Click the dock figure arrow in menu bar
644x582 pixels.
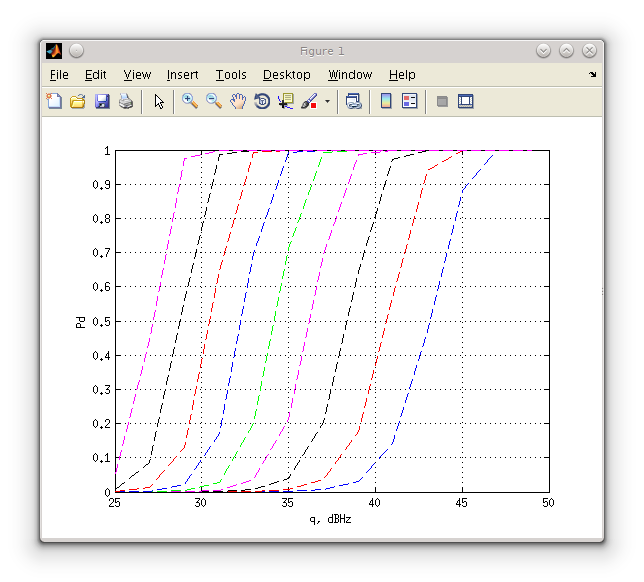592,74
